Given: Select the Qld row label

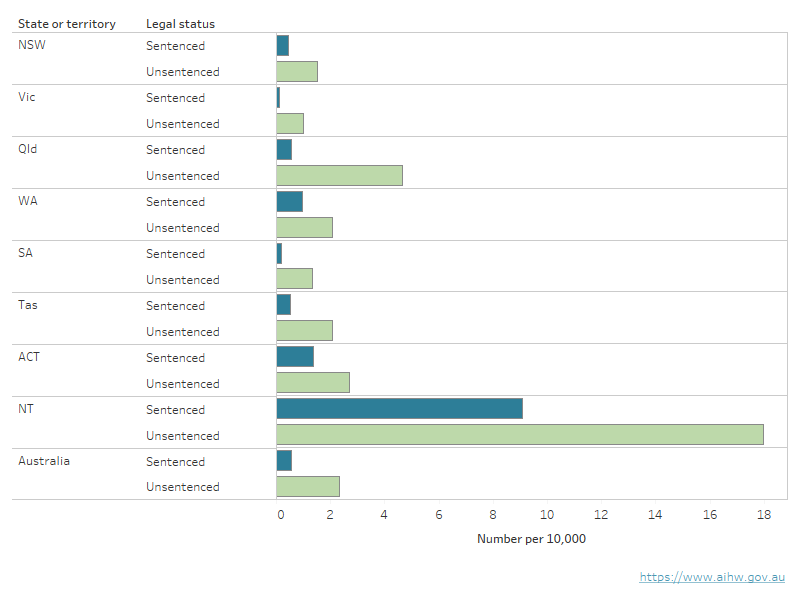Looking at the screenshot, I should 28,149.
